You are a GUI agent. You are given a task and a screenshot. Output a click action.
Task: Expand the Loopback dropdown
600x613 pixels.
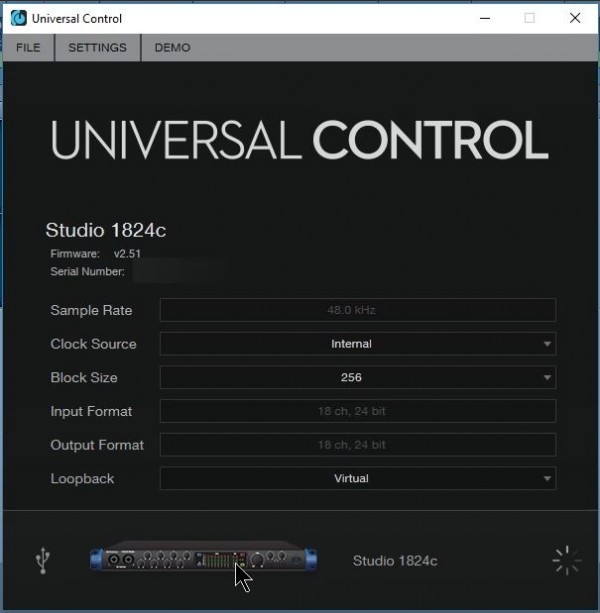358,478
